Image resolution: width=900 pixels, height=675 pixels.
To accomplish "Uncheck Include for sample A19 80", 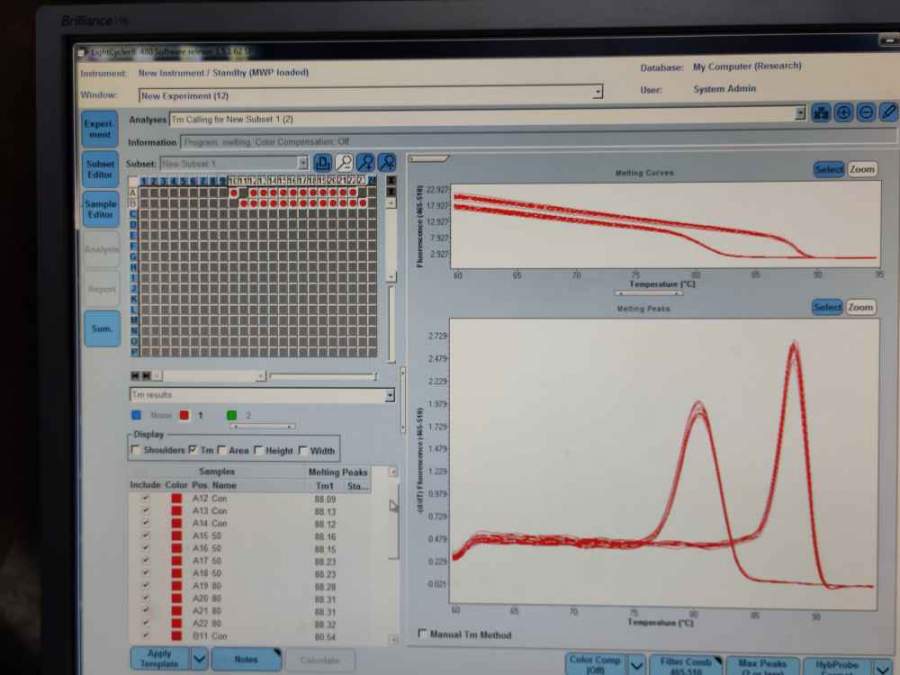I will tap(146, 585).
